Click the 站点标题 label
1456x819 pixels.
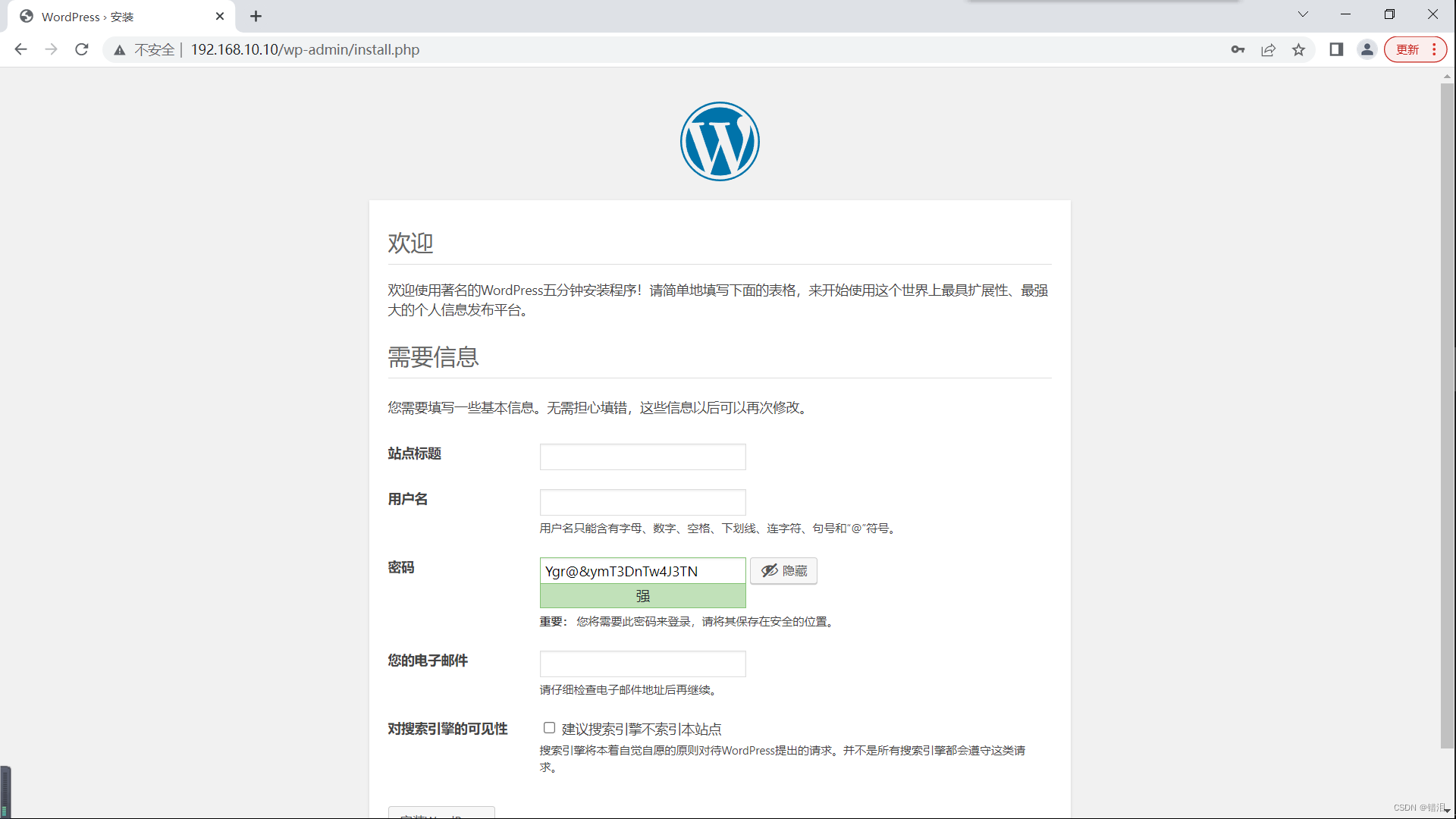[x=414, y=453]
